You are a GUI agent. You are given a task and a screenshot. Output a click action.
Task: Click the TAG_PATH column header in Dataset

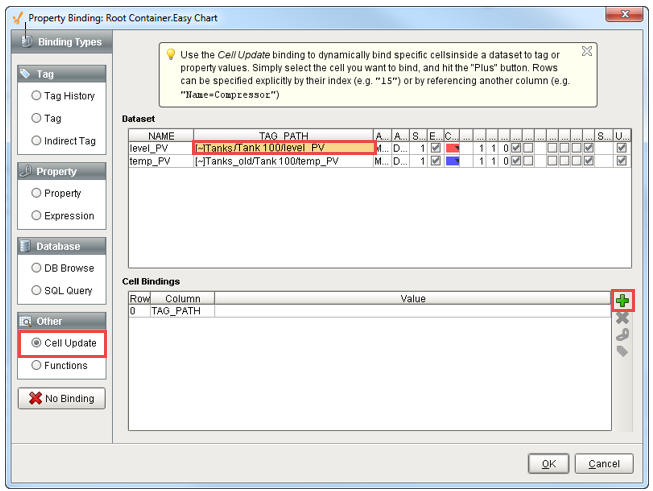click(284, 136)
